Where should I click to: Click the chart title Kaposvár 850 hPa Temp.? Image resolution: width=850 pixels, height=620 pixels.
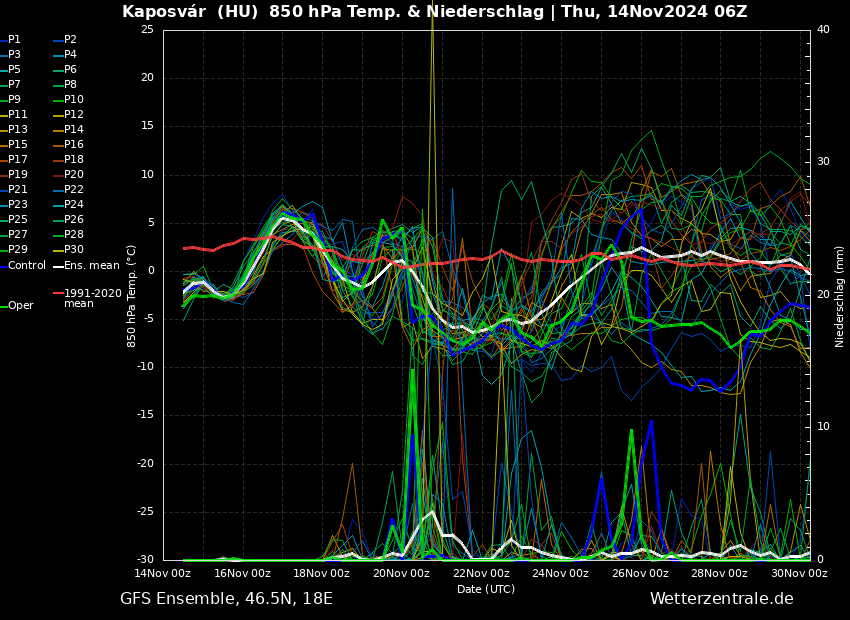[x=434, y=12]
